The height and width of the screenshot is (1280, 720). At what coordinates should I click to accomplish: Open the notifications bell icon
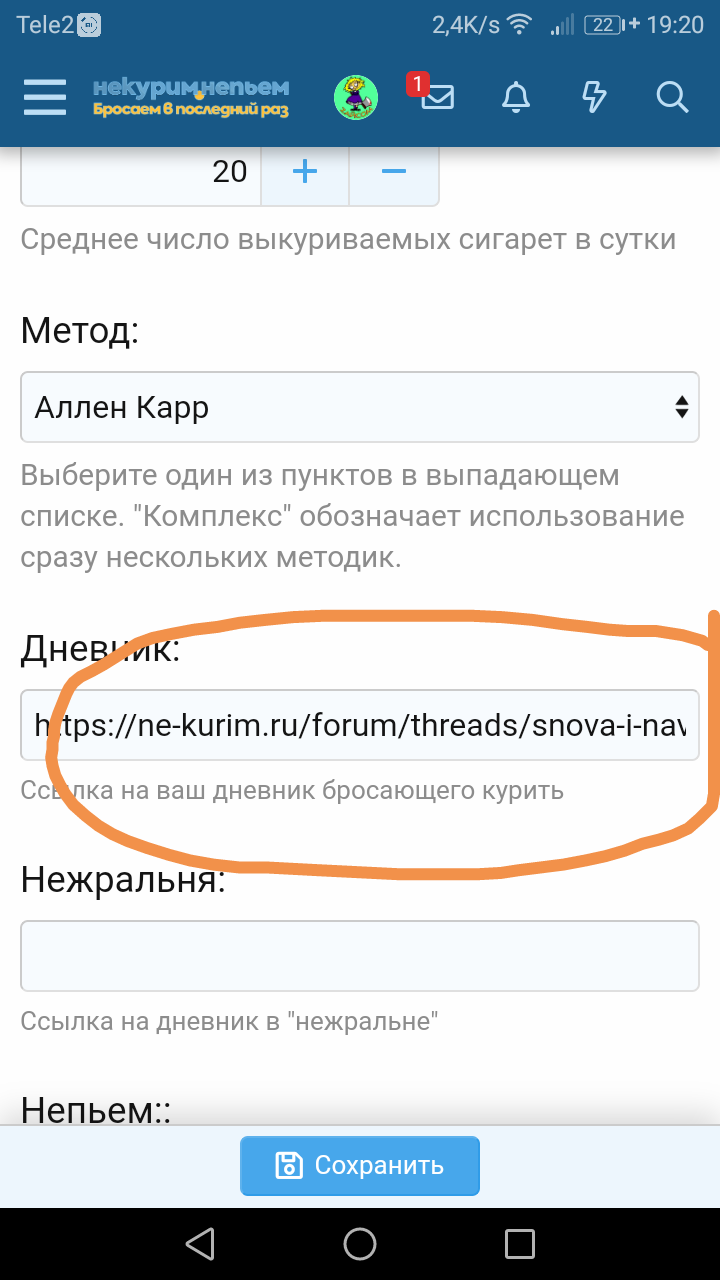[515, 97]
